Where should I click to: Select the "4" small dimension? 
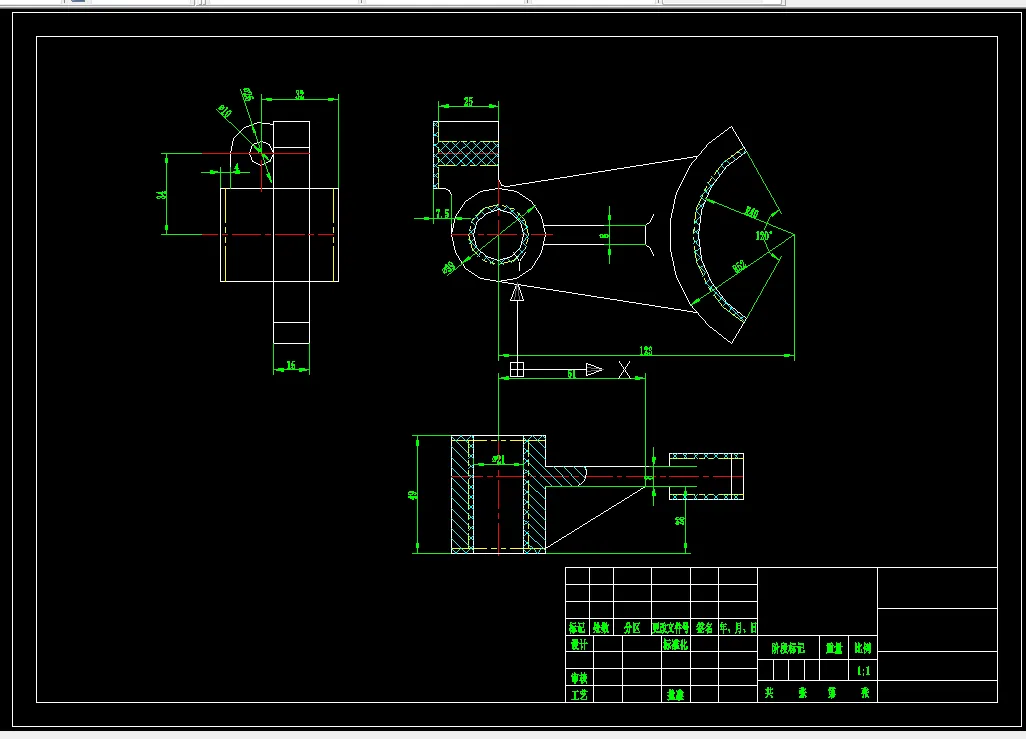[237, 168]
